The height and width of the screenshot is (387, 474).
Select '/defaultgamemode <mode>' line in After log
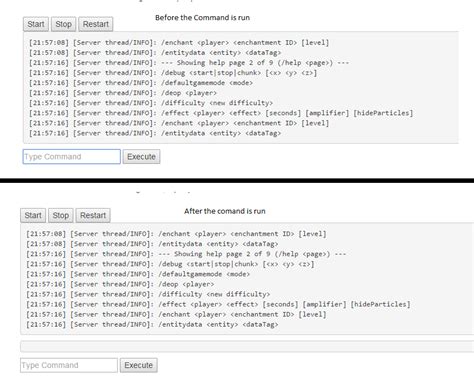[138, 274]
